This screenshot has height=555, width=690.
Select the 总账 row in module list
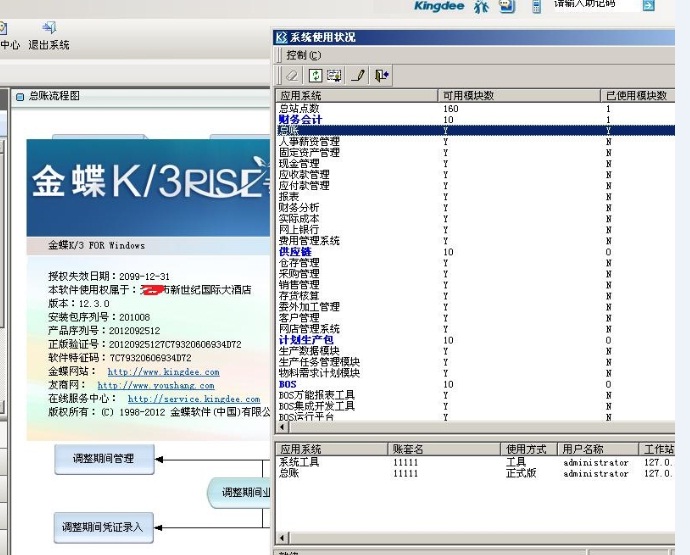[x=288, y=130]
